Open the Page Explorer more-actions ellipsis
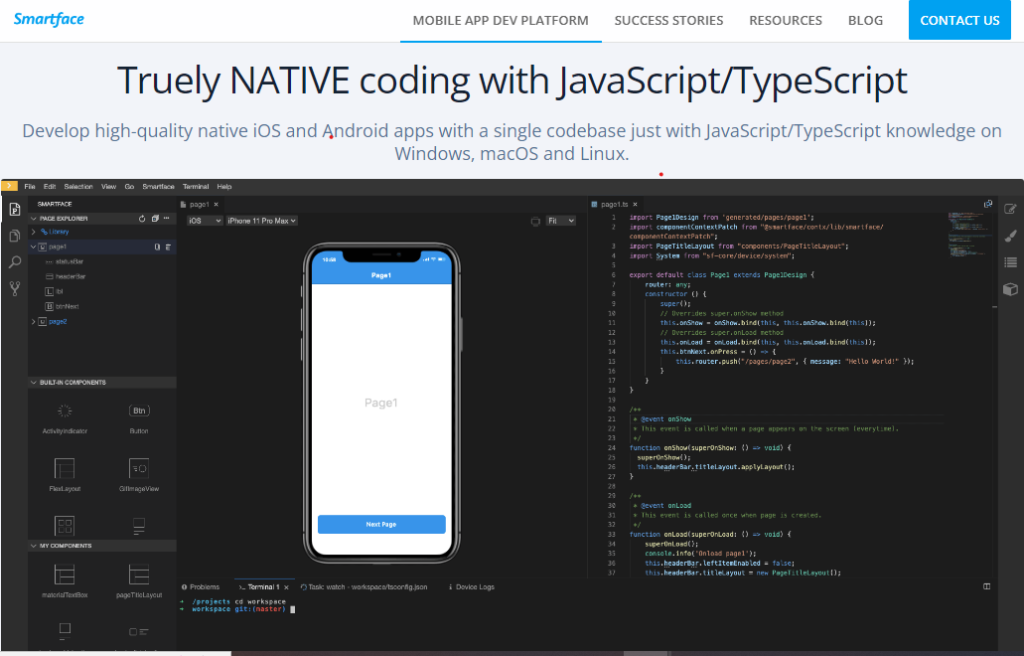The height and width of the screenshot is (656, 1024). 167,219
